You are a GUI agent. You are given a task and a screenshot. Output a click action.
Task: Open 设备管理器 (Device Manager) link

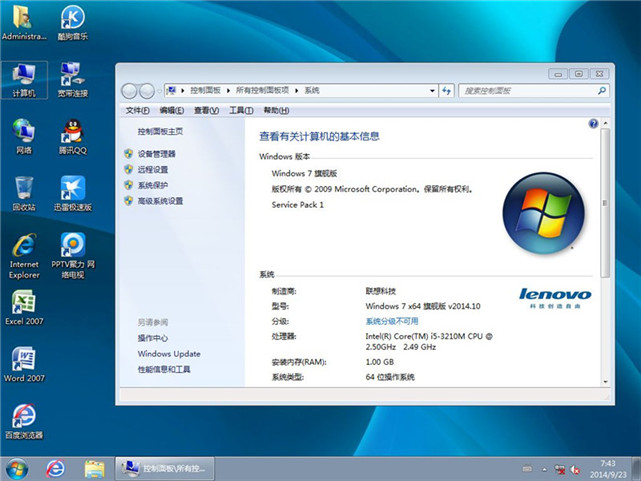156,154
